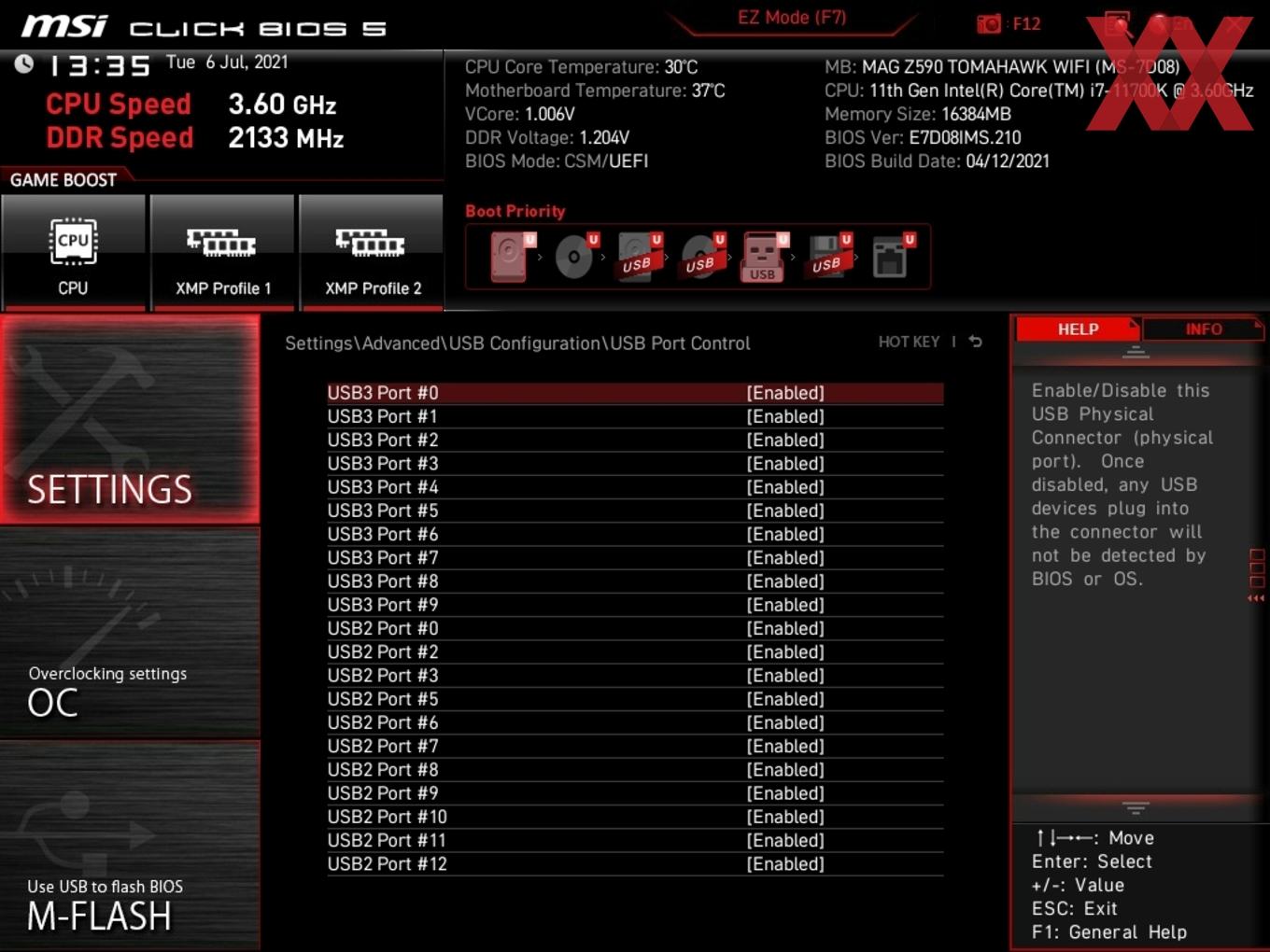Toggle XMP Profile 2
1270x952 pixels.
372,252
